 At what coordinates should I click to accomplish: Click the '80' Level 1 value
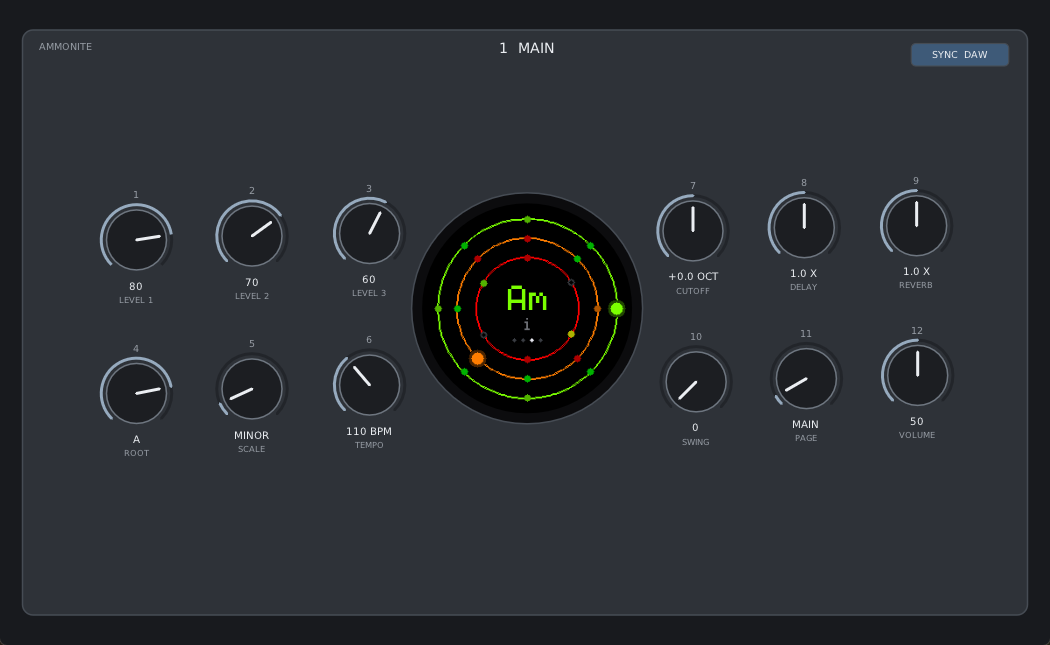coord(136,286)
